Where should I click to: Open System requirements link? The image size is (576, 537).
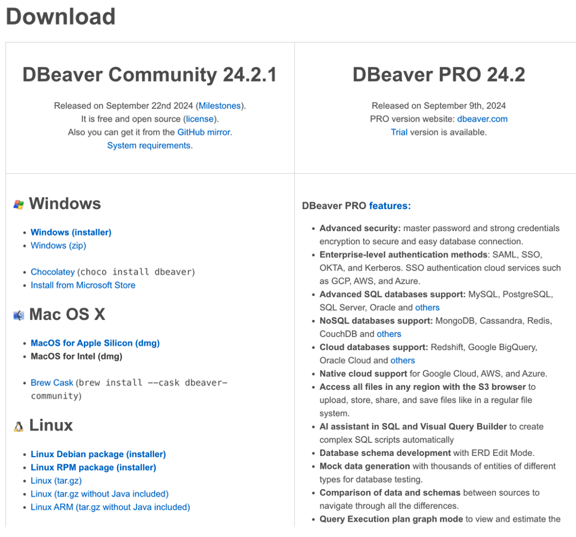pos(149,145)
